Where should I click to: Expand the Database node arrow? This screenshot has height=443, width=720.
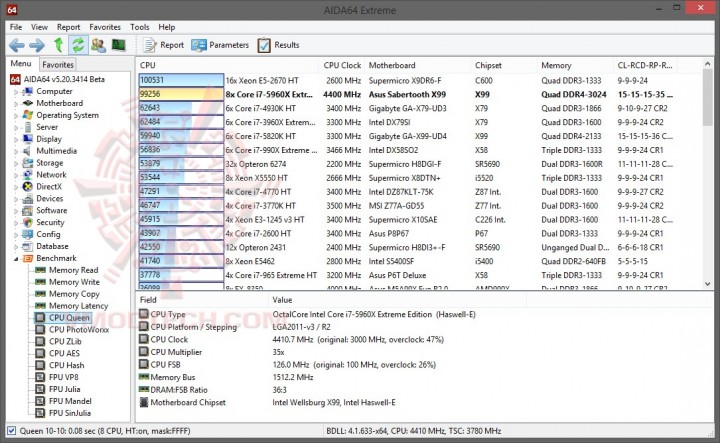(16, 247)
